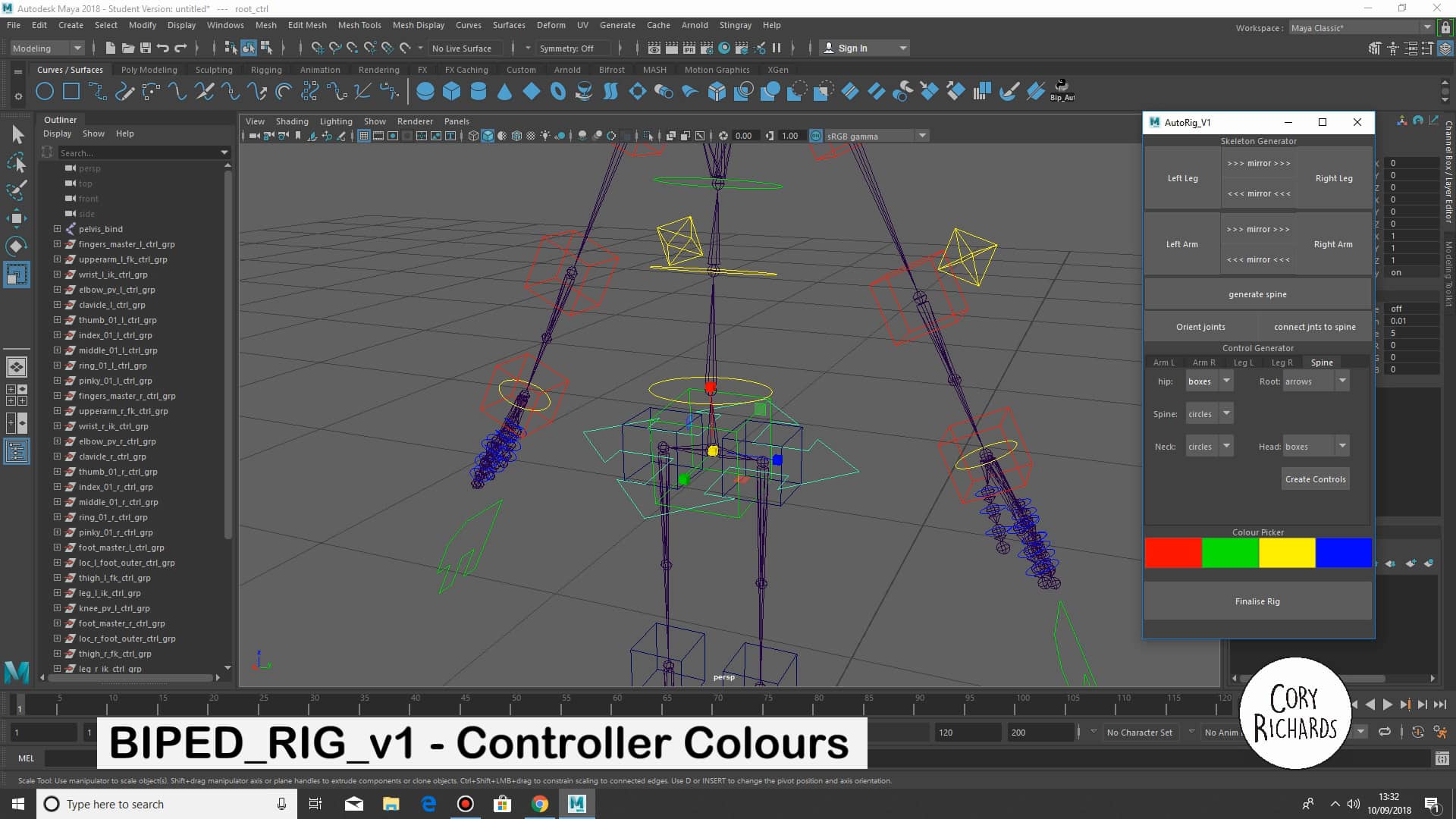Enable shaded display mode in the panel toolbar
Screen dimensions: 1456x819
tap(488, 136)
